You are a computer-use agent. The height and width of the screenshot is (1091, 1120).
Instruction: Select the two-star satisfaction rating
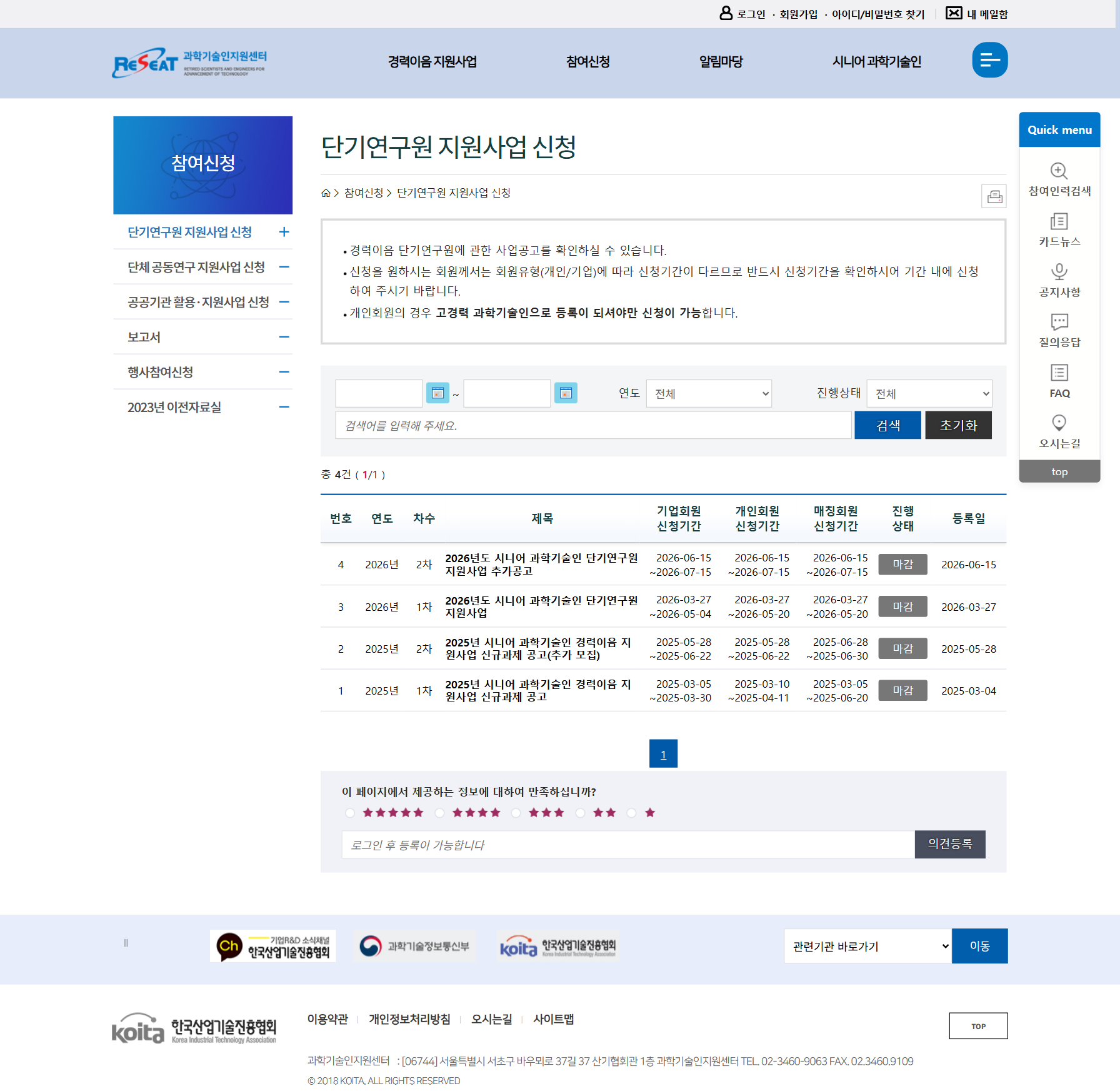point(581,813)
